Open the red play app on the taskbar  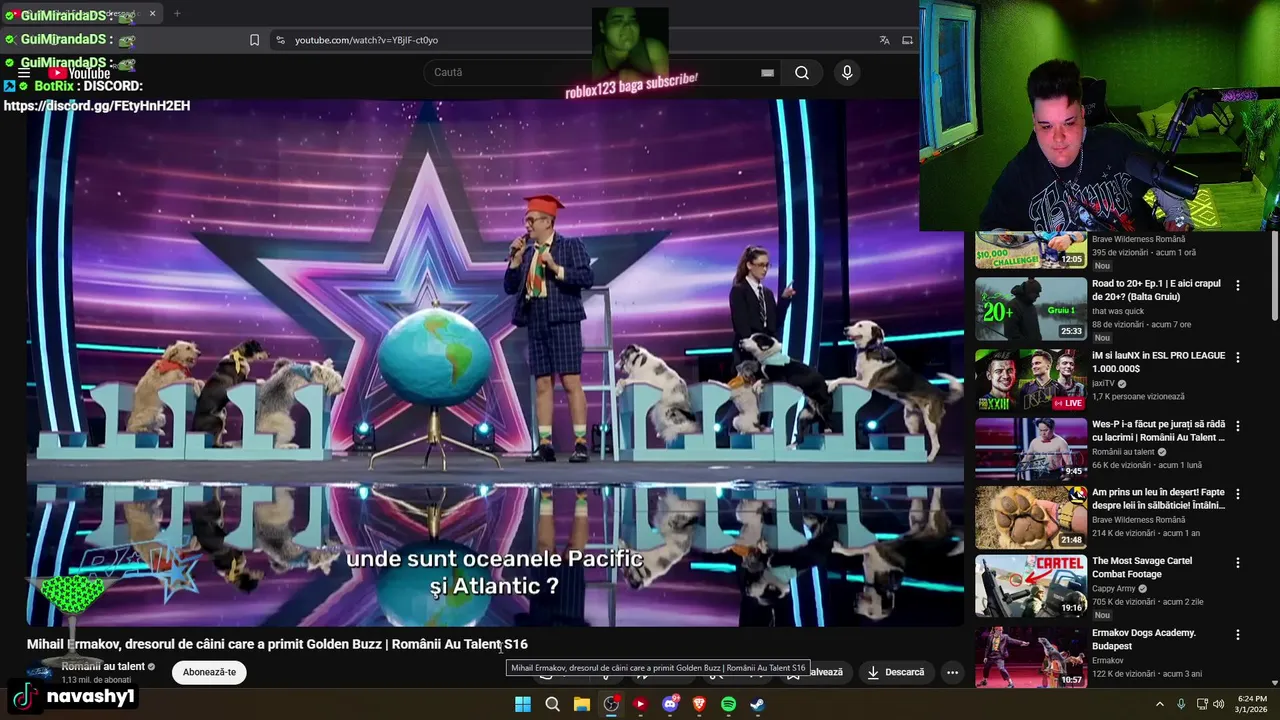640,704
